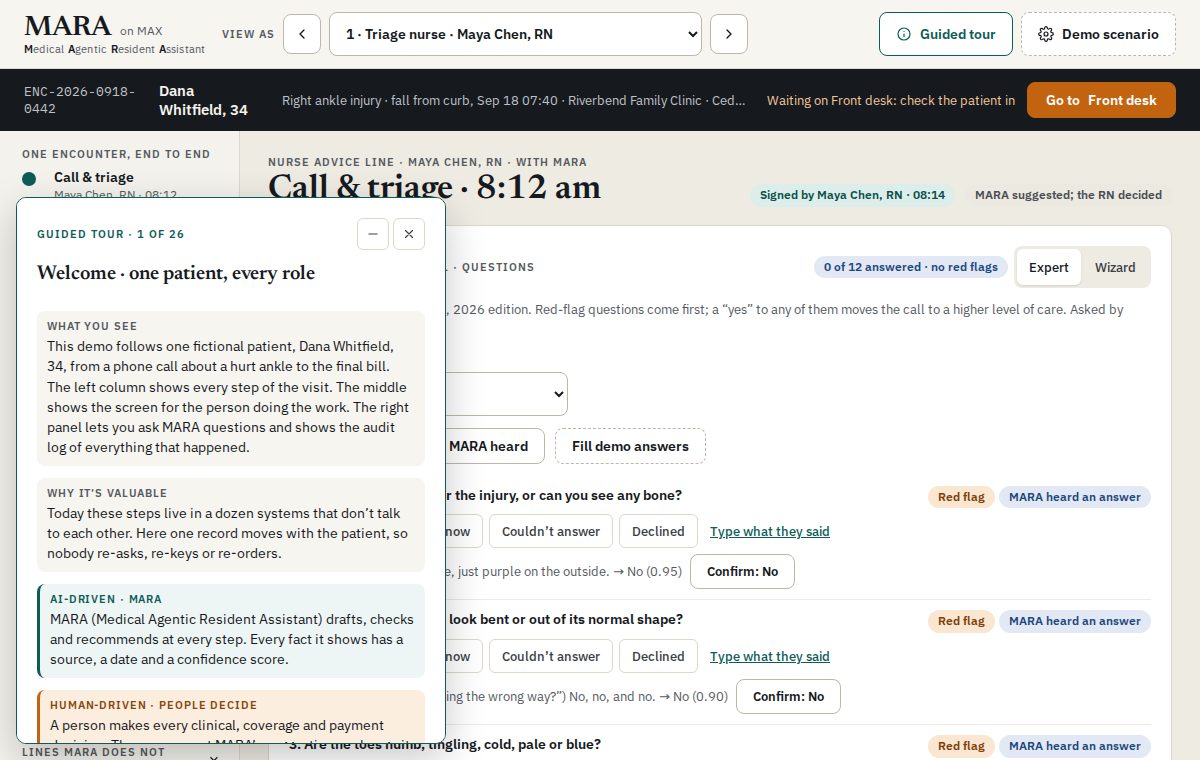This screenshot has width=1200, height=760.
Task: Click MARA heard an answer on bent shape question
Action: pyautogui.click(x=1075, y=621)
